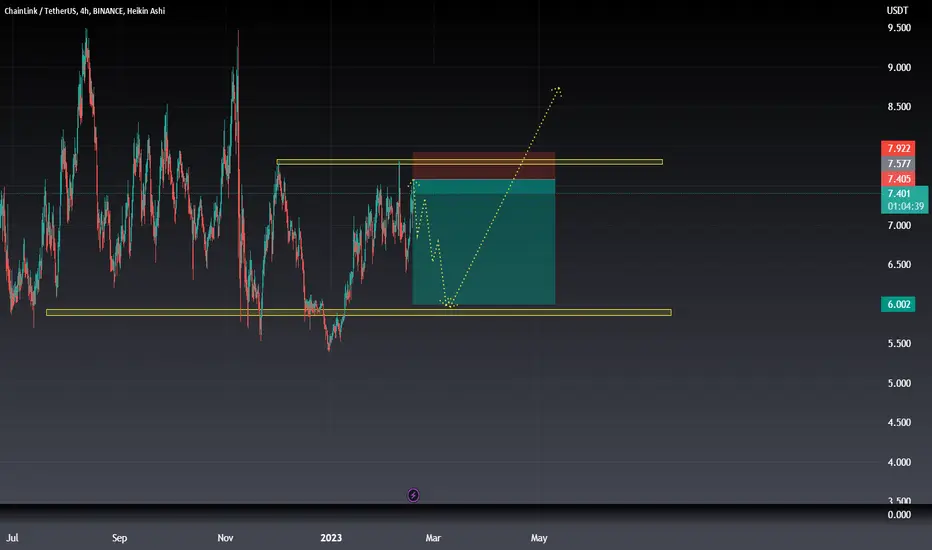The height and width of the screenshot is (550, 932).
Task: Click the 01:04:39 candle countdown timer
Action: [905, 206]
